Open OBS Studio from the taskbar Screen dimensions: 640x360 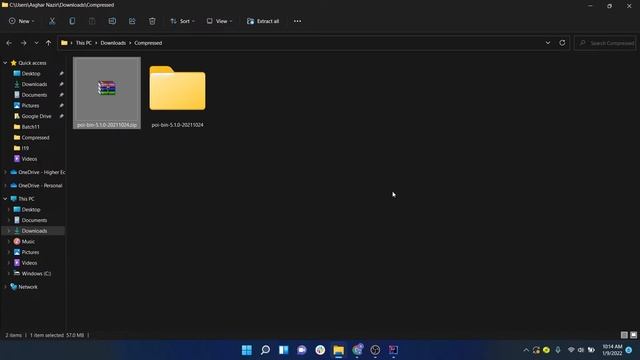pos(375,350)
